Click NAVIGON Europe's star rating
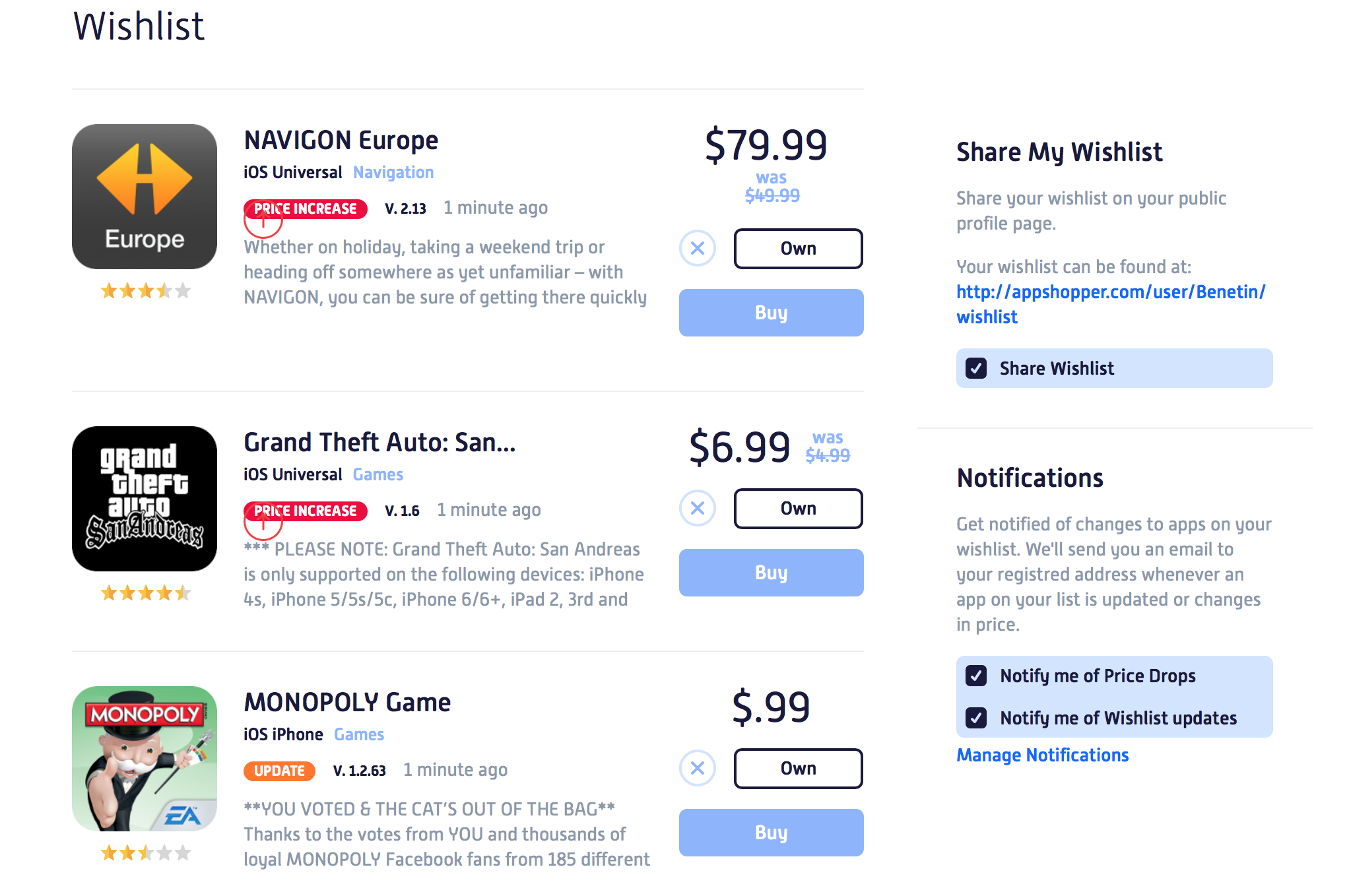Screen dimensions: 1349x896 click(x=145, y=290)
